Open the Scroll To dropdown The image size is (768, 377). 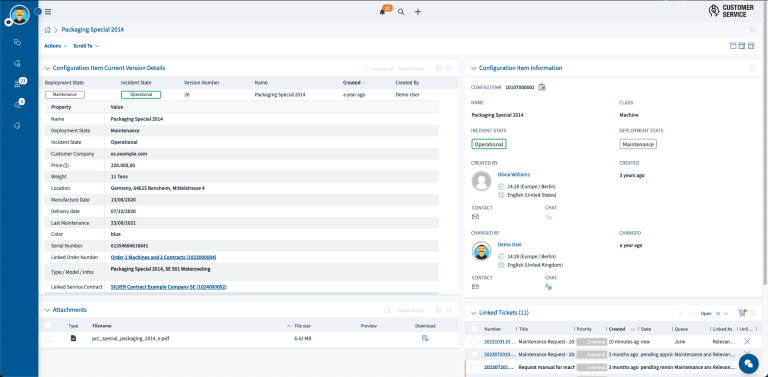[86, 46]
